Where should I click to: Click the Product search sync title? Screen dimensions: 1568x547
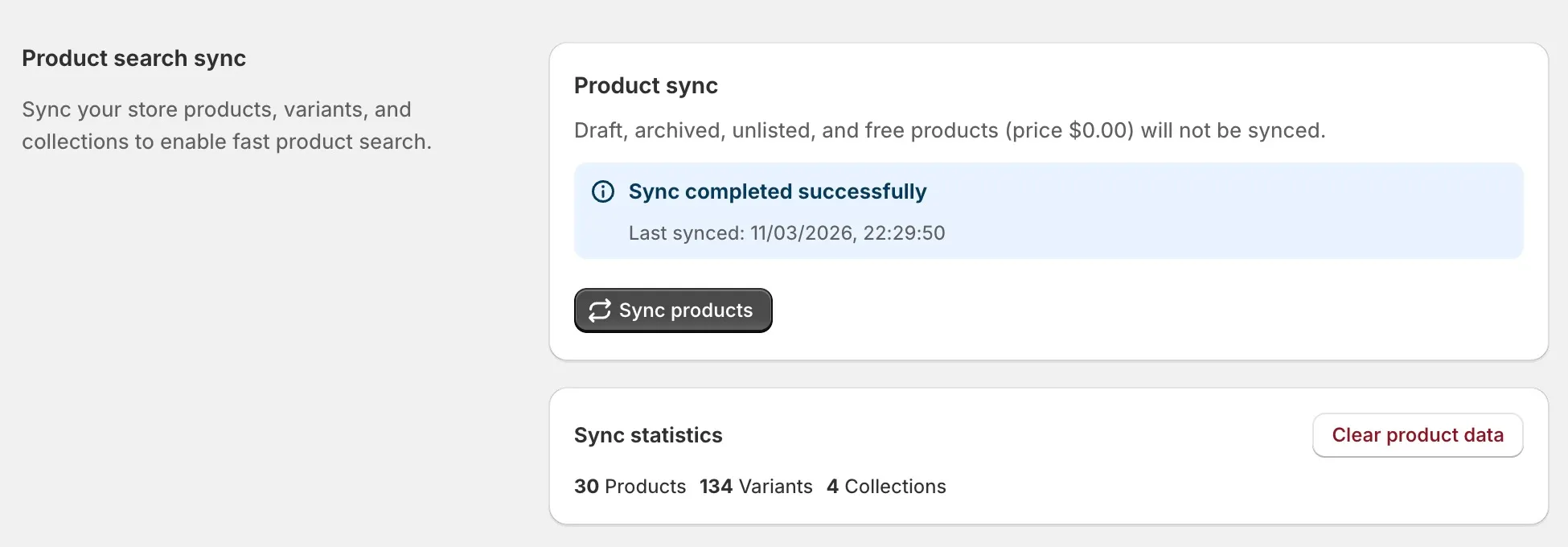coord(134,57)
